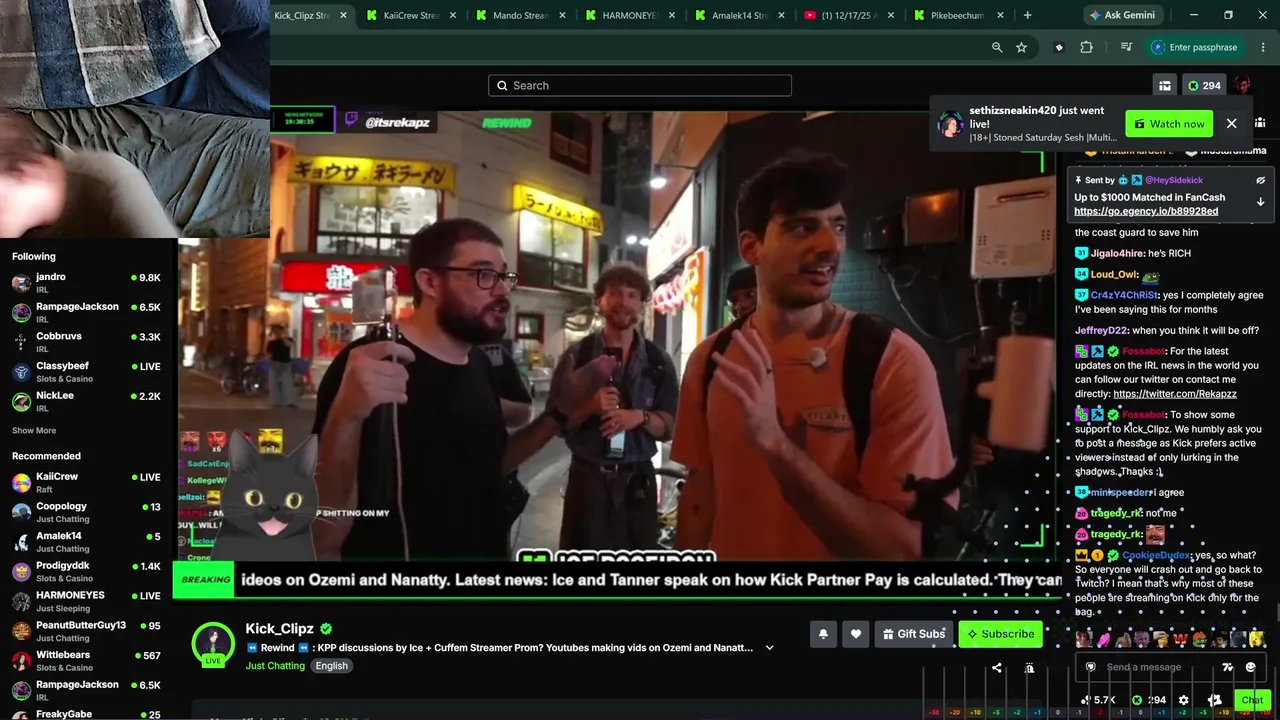Close the Kick_Clipz Stream tab

[x=343, y=15]
